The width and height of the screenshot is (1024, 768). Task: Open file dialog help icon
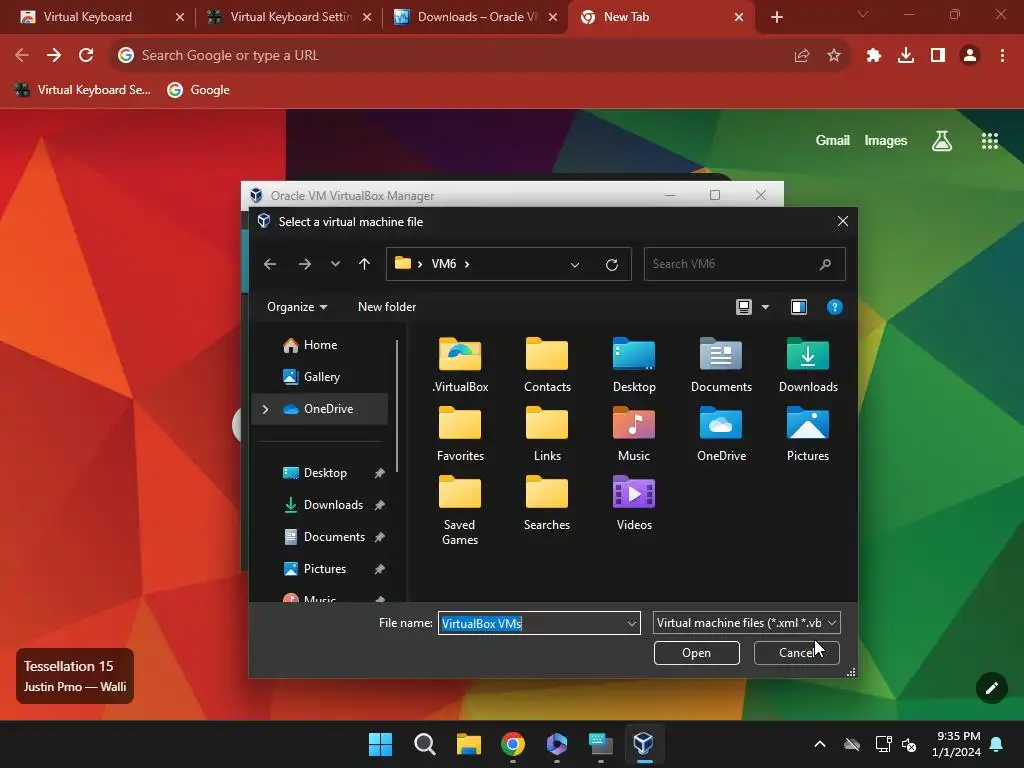[x=834, y=307]
